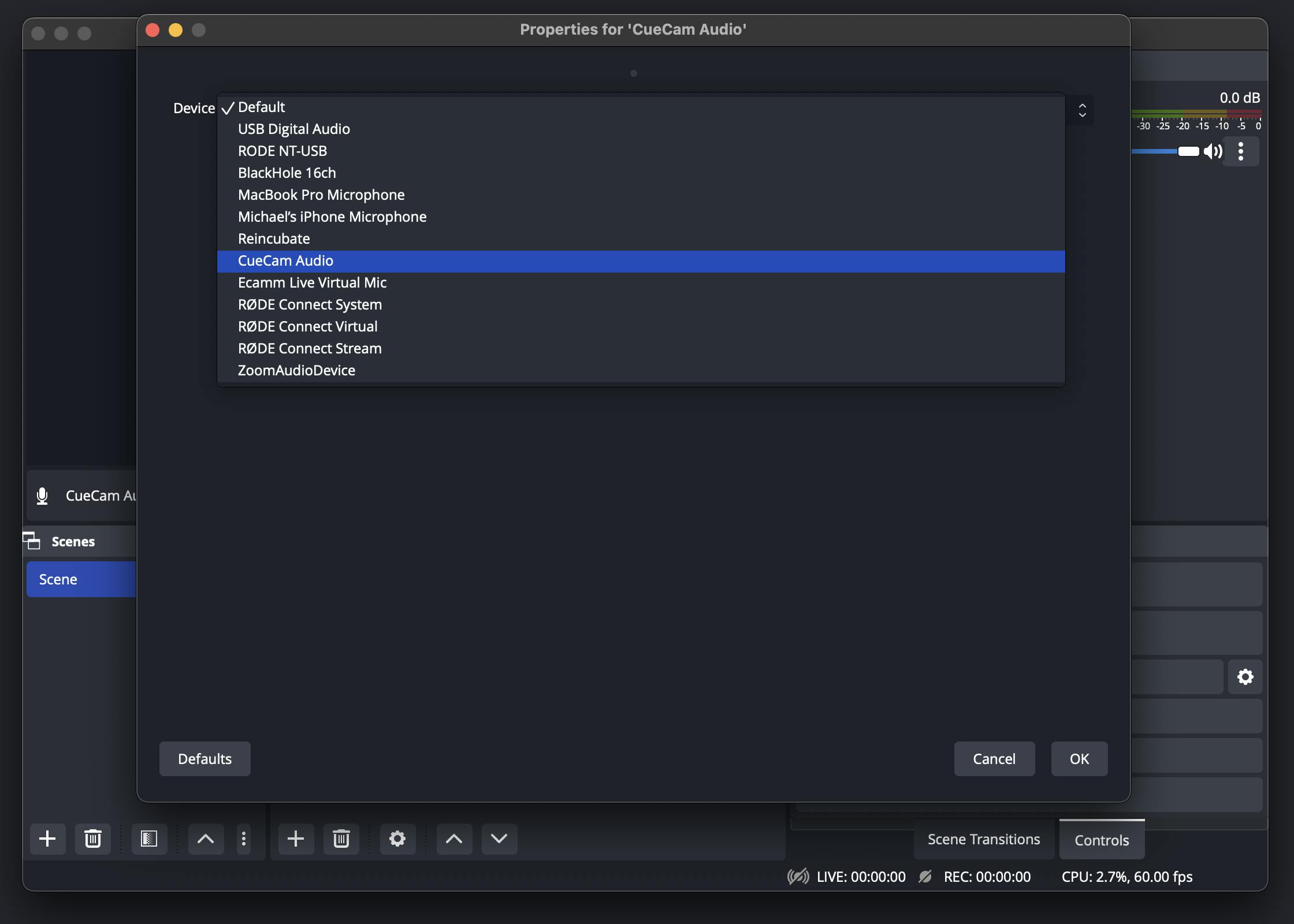Viewport: 1294px width, 924px height.
Task: Cancel the properties dialog
Action: 994,758
